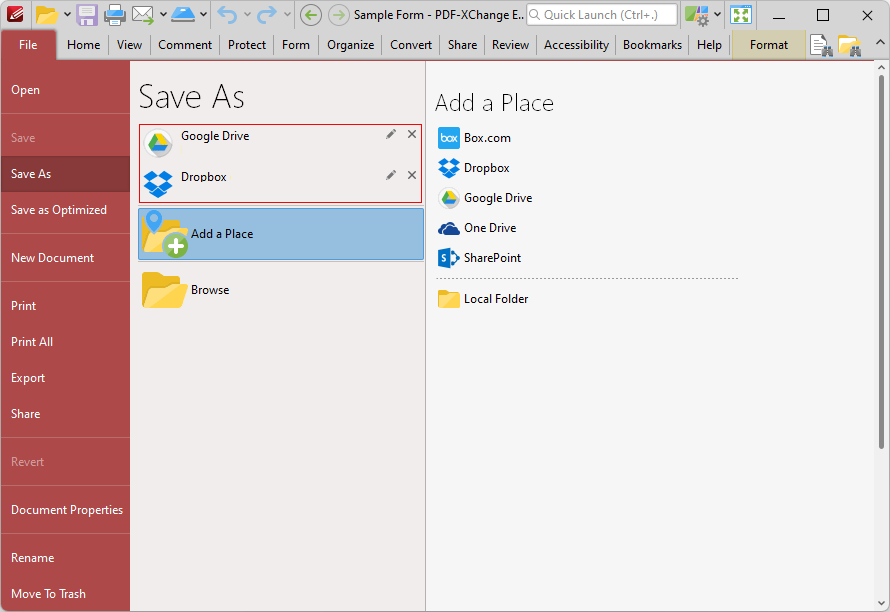
Task: Select the Form ribbon tab
Action: (x=296, y=45)
